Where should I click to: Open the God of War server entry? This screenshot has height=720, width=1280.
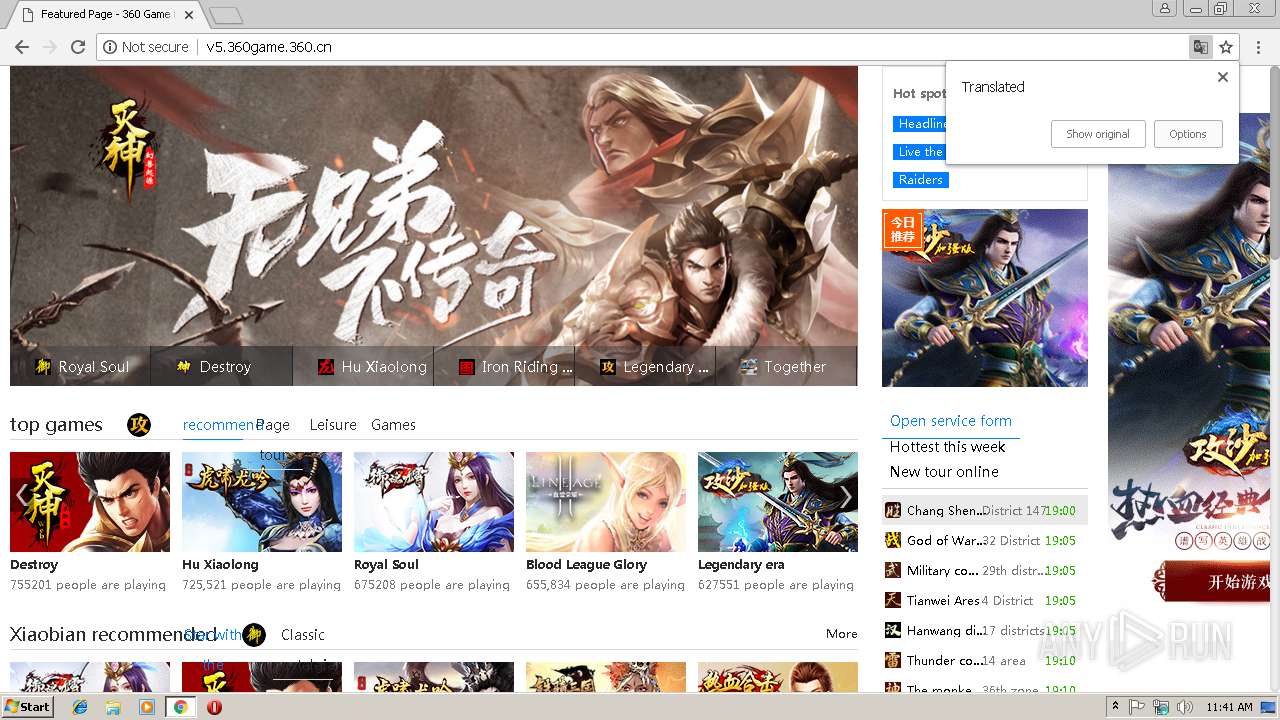click(985, 540)
